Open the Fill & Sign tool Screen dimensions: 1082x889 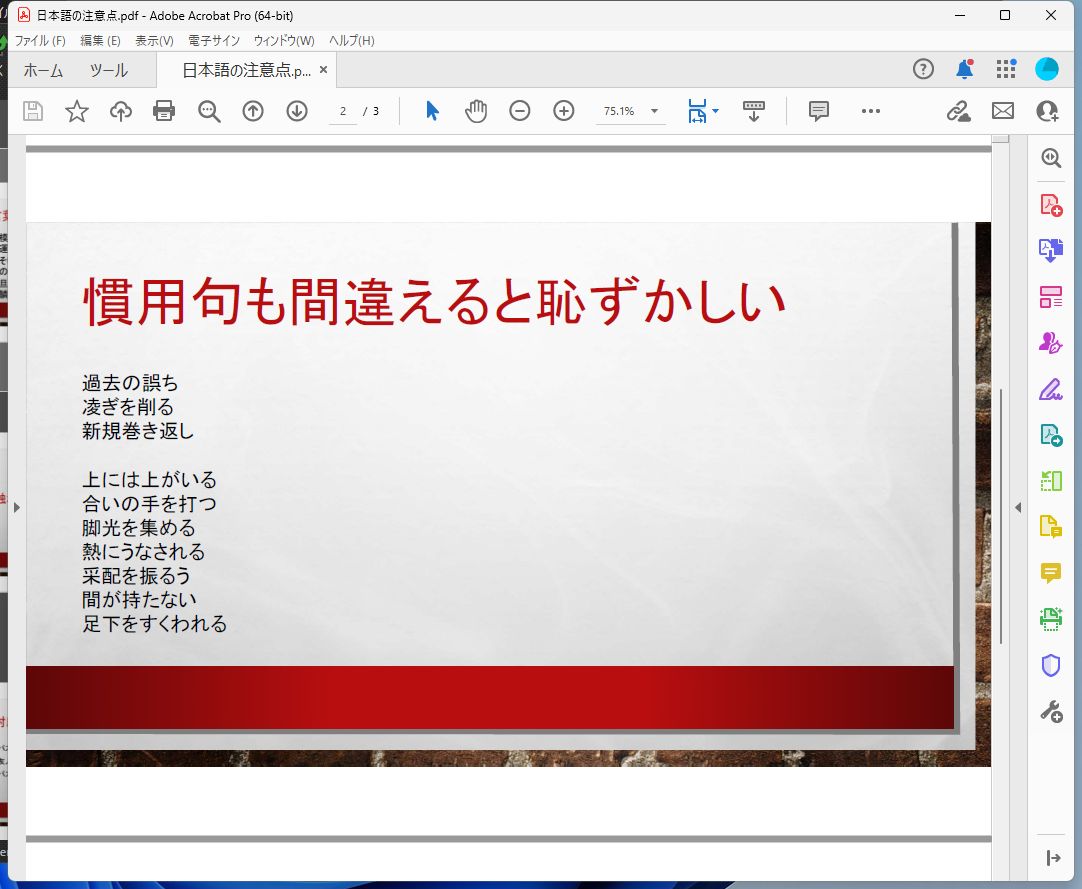point(1050,389)
